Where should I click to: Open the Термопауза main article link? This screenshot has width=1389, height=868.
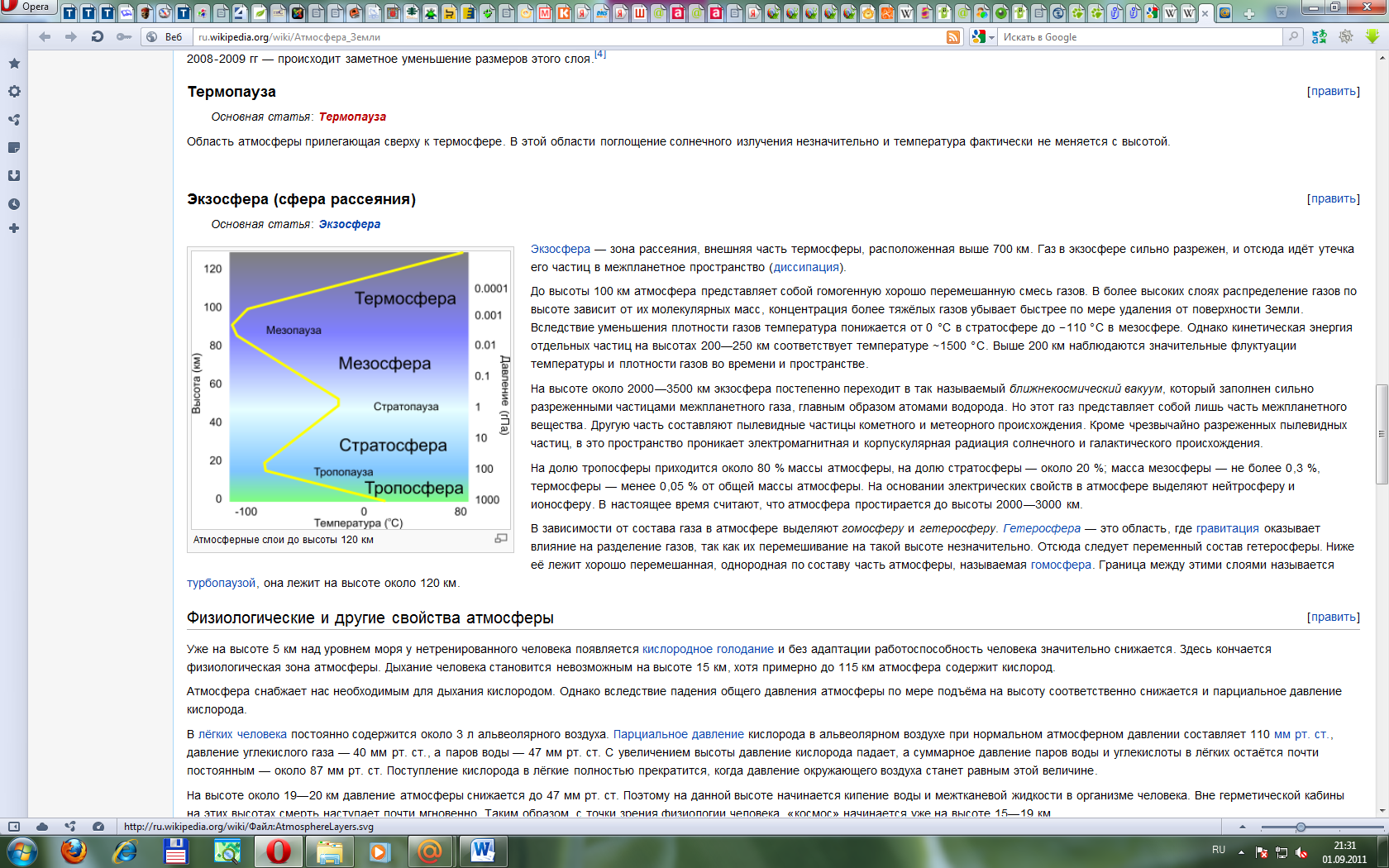pyautogui.click(x=352, y=117)
